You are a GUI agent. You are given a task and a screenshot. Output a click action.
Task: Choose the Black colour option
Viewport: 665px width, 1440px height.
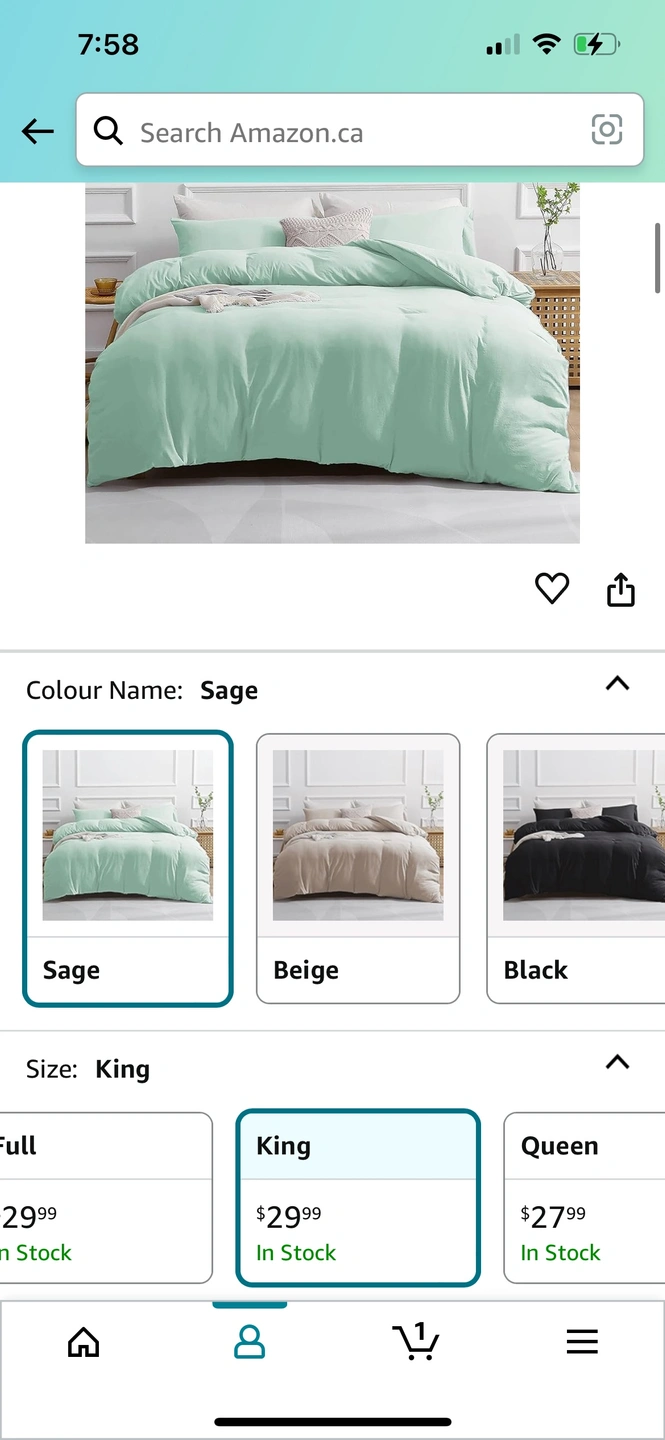click(576, 868)
